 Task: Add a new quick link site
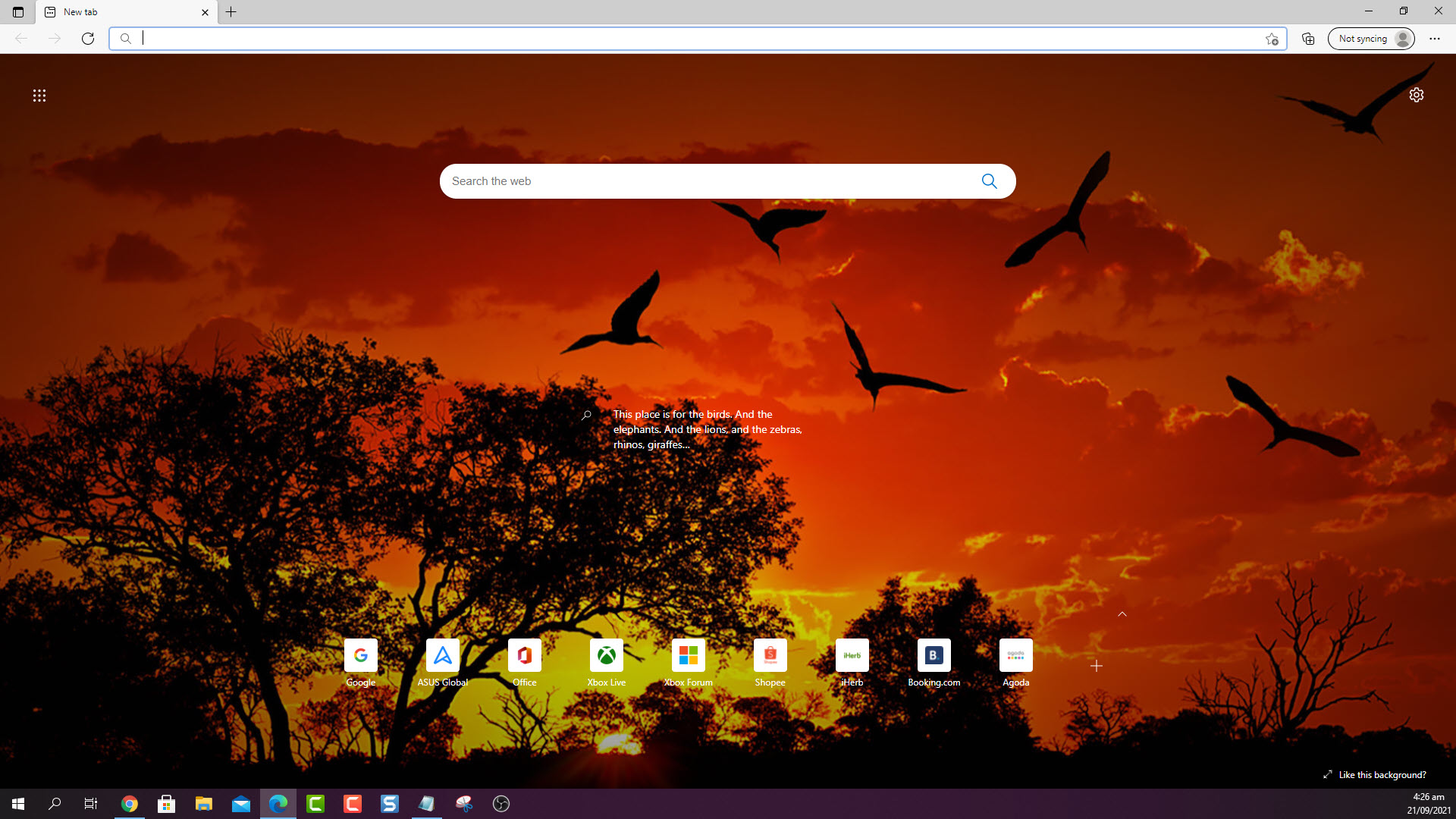1096,666
